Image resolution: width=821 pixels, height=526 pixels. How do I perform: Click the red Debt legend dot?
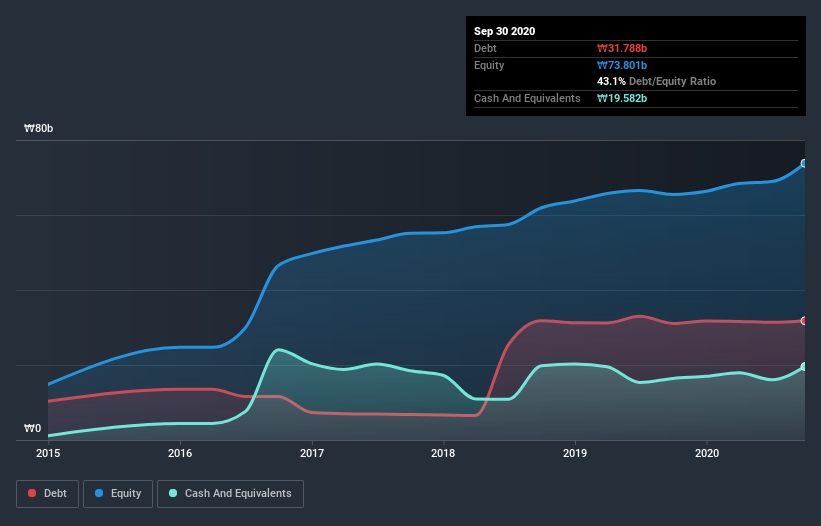(32, 493)
